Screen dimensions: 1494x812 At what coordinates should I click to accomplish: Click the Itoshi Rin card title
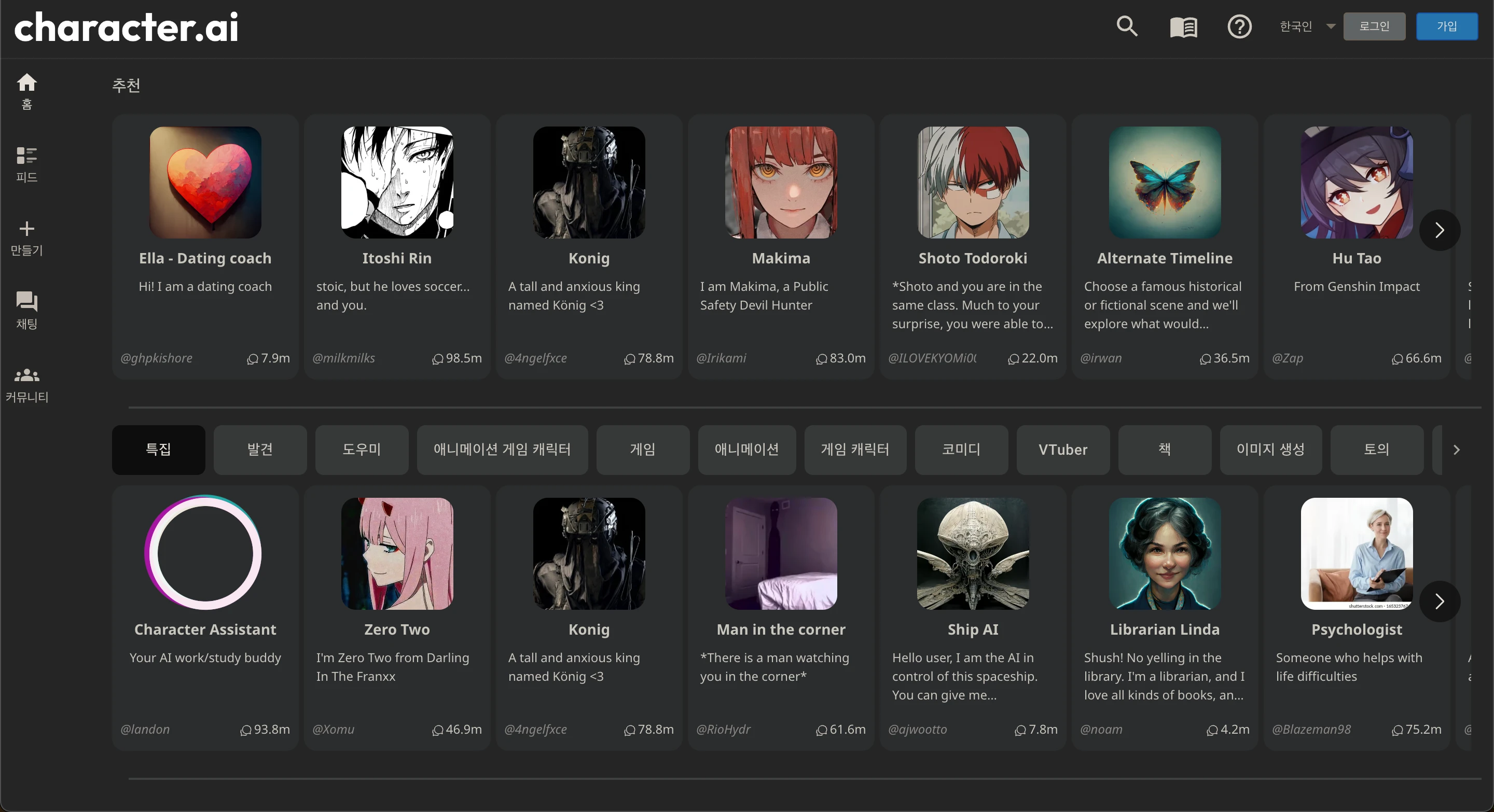pos(397,259)
